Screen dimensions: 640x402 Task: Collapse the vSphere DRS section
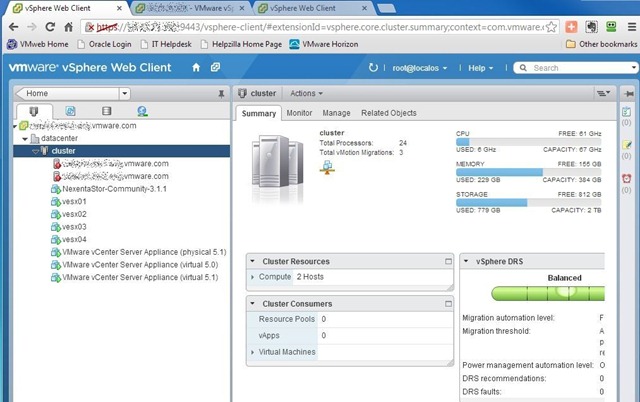point(466,261)
